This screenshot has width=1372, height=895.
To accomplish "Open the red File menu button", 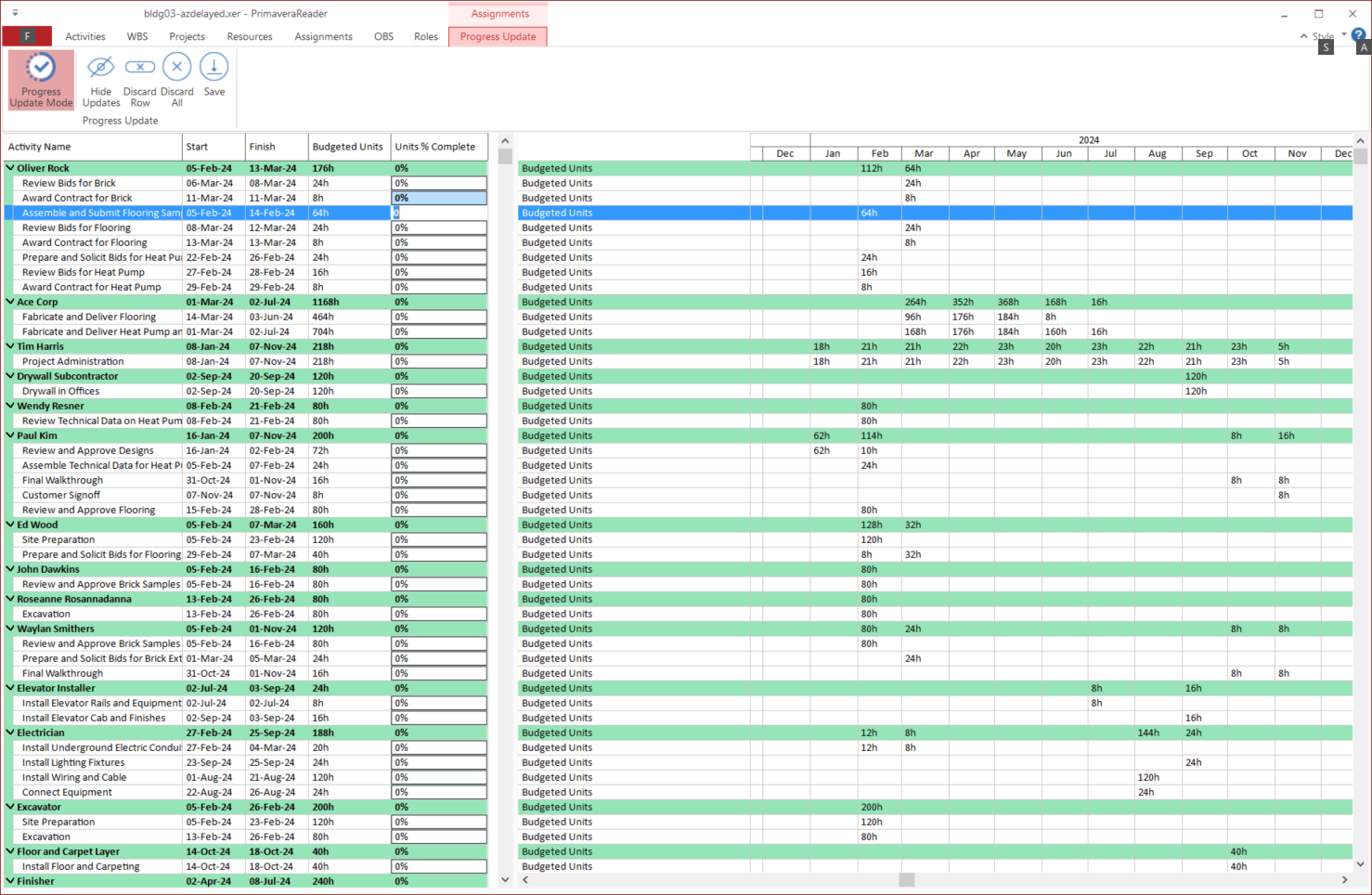I will tap(27, 36).
